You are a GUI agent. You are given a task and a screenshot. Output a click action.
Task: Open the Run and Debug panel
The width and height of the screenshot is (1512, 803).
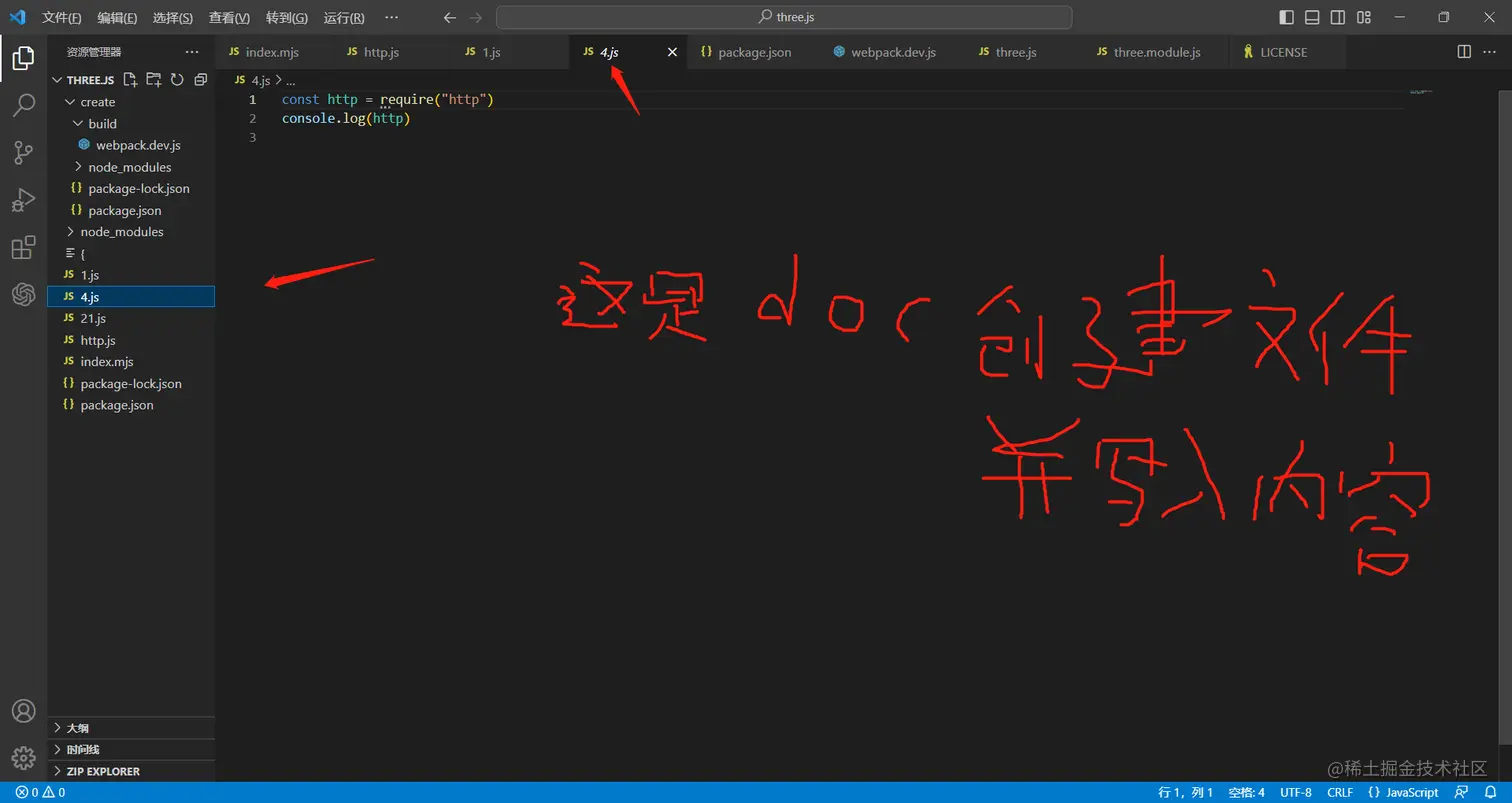(x=23, y=200)
